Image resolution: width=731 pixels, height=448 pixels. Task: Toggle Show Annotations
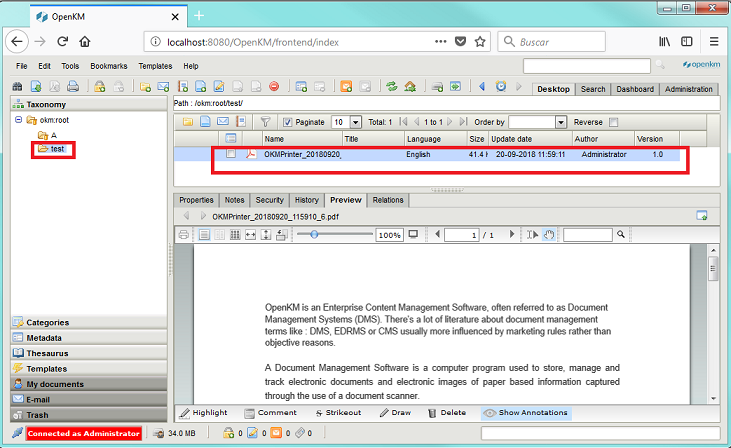pos(526,413)
